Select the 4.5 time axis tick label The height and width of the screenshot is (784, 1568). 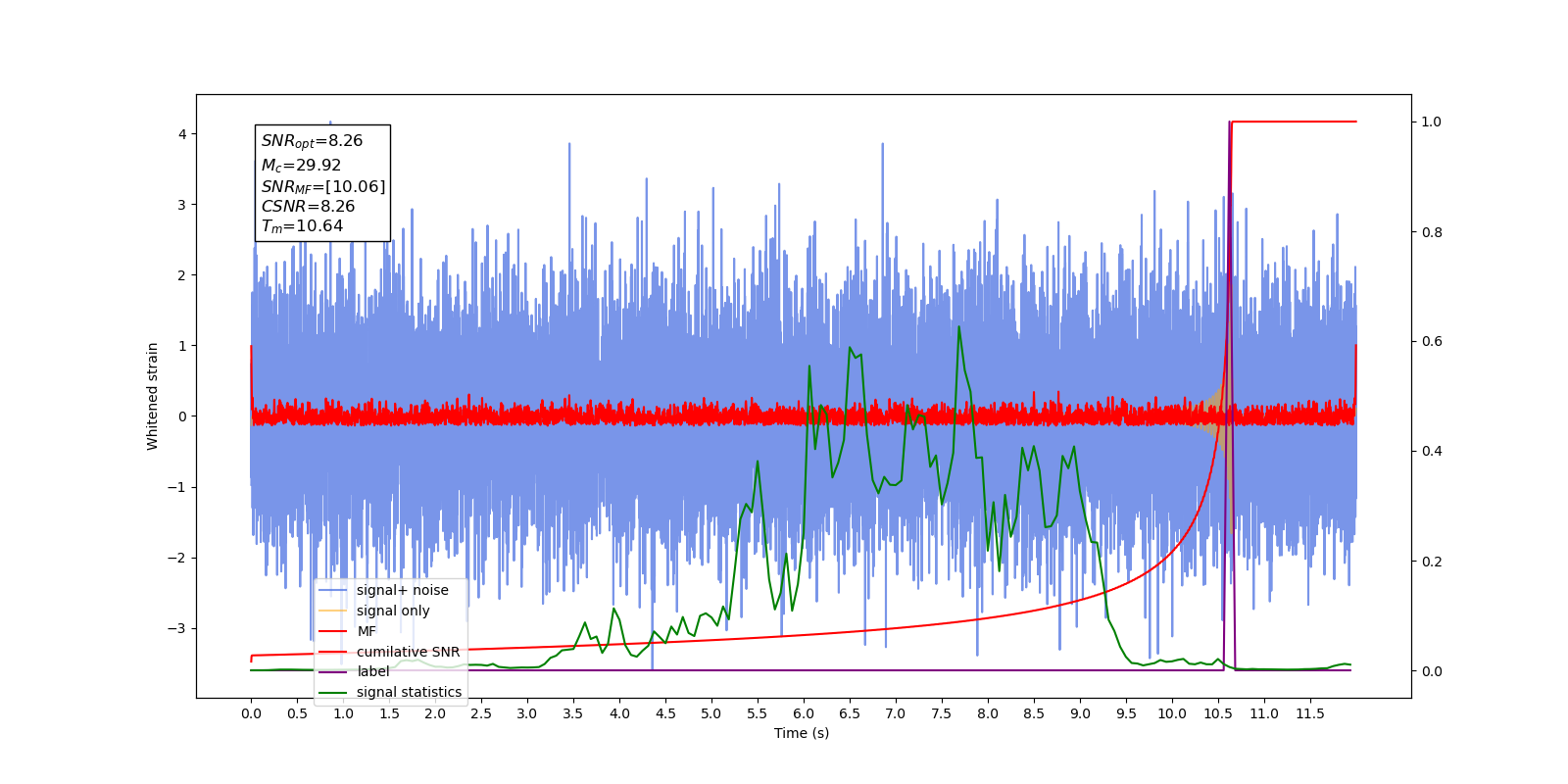click(665, 713)
